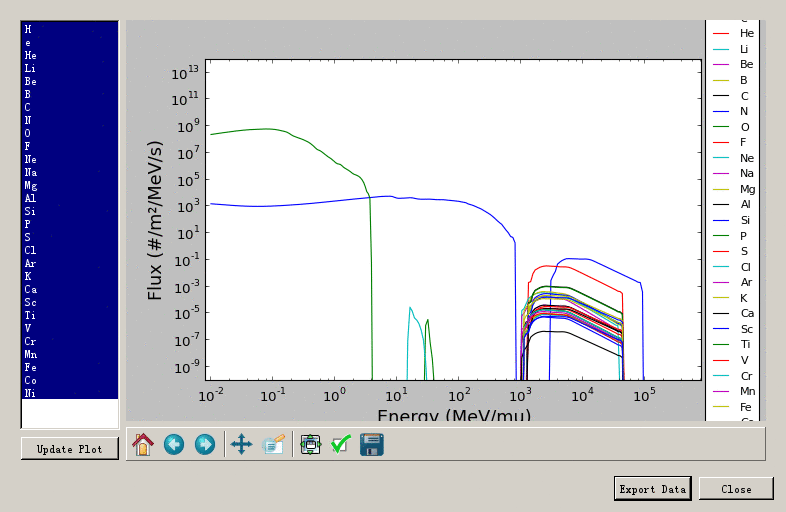Select He in the species list

click(70, 55)
